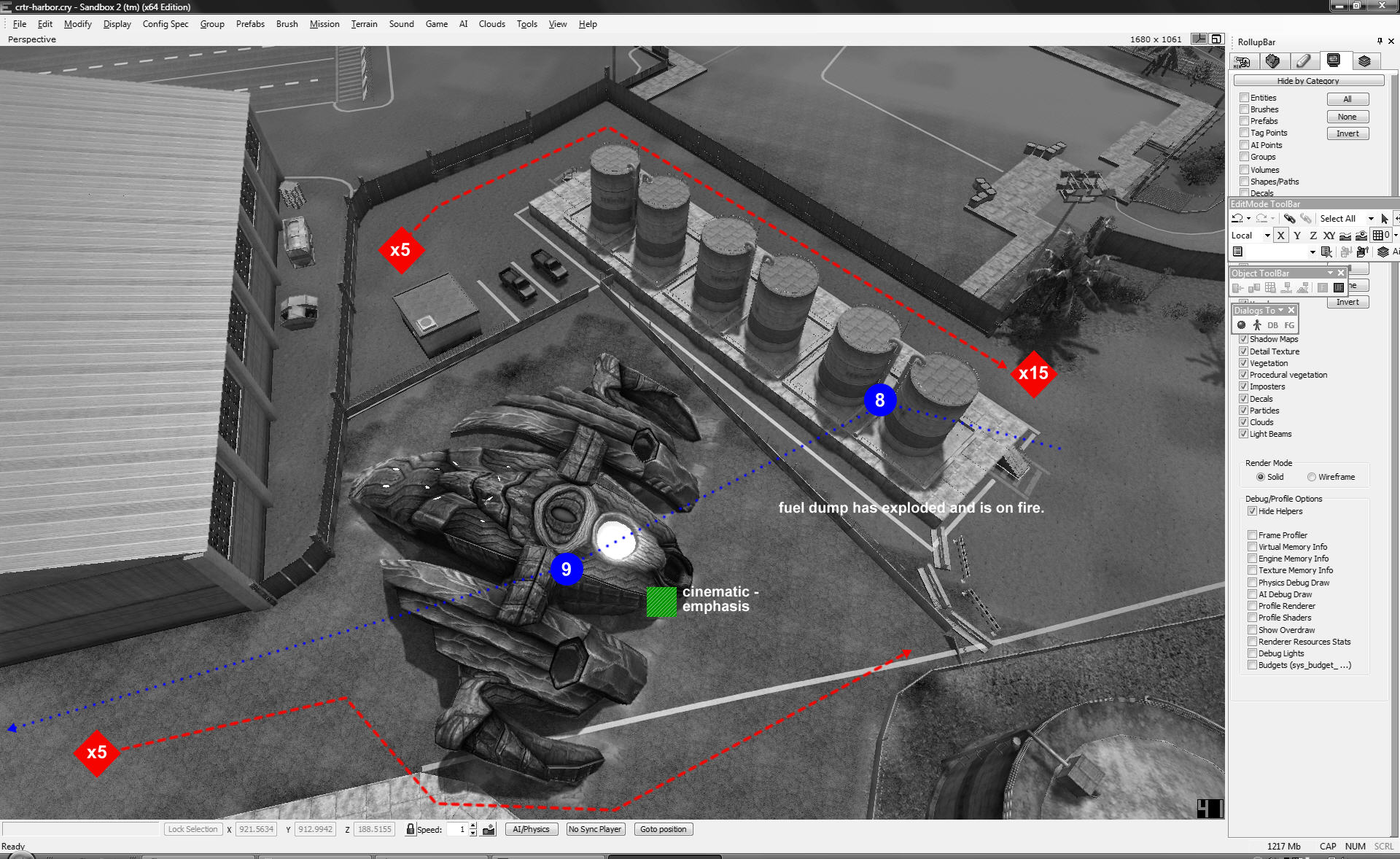The image size is (1400, 859).
Task: Click the Unlink objects broken chain icon
Action: coord(1306,218)
